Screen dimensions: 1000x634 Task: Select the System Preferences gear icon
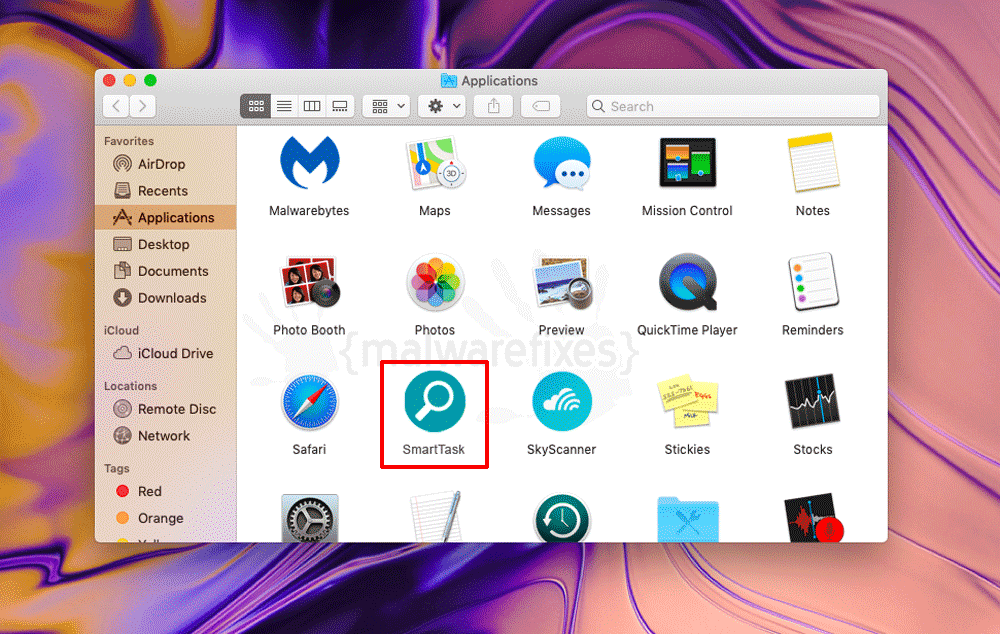point(309,518)
